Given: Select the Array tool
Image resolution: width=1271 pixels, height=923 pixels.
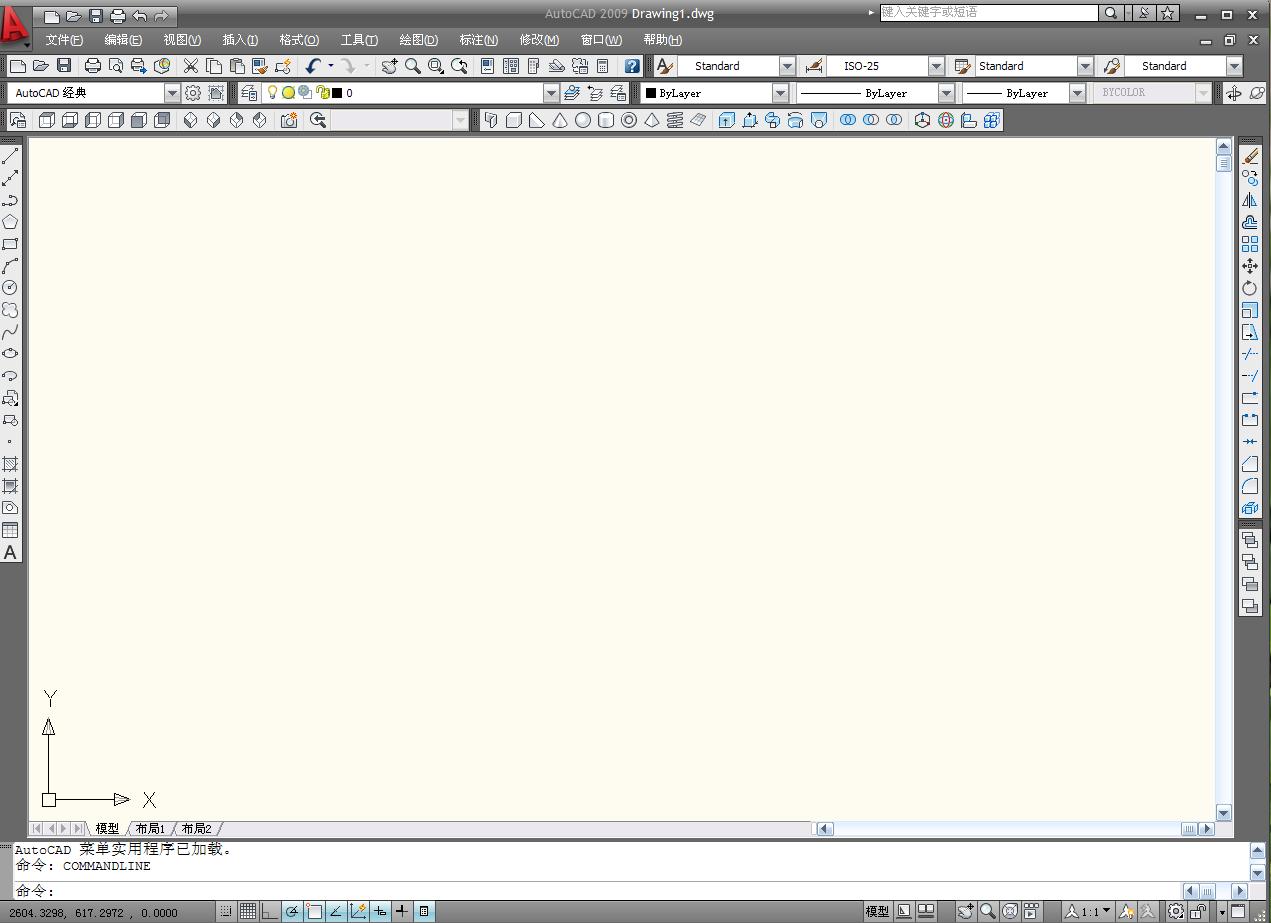Looking at the screenshot, I should coord(1250,244).
